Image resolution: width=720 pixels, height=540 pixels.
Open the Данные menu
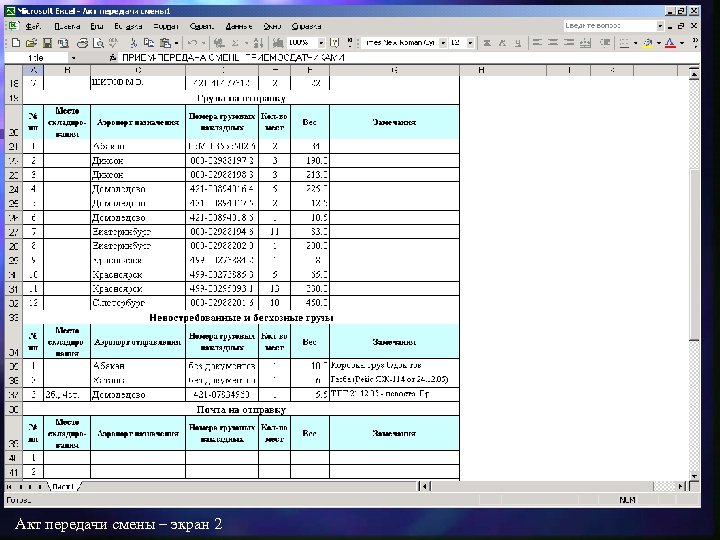[239, 26]
